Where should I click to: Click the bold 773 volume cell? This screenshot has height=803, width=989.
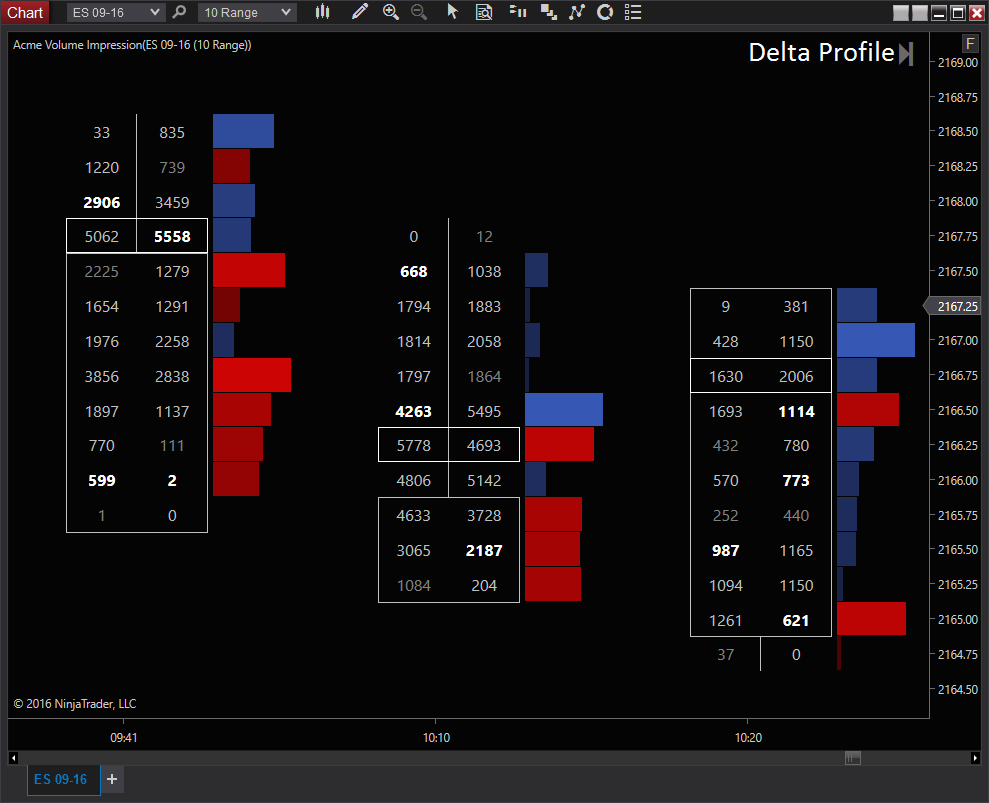(796, 481)
